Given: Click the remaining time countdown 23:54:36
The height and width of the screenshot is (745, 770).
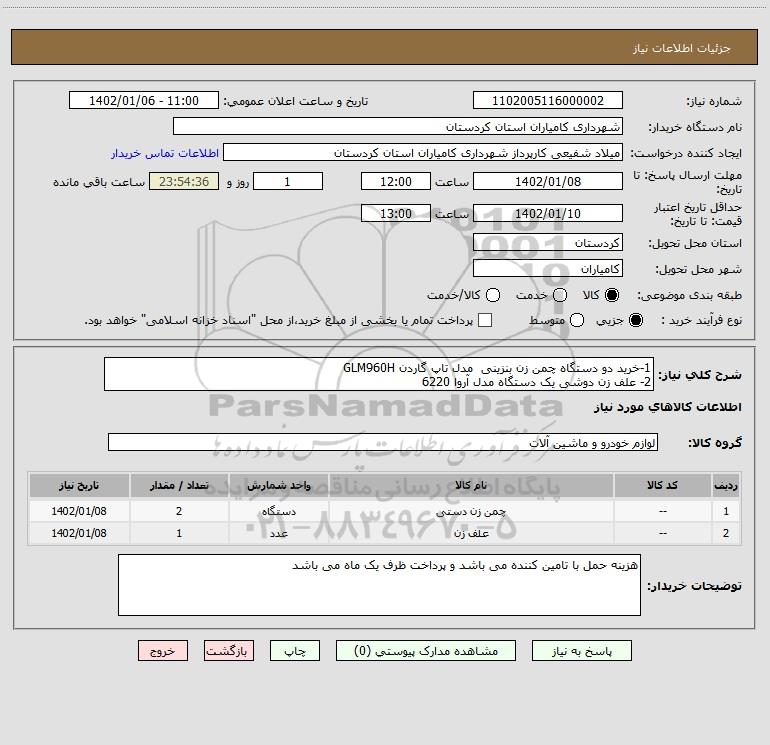Looking at the screenshot, I should tap(184, 181).
